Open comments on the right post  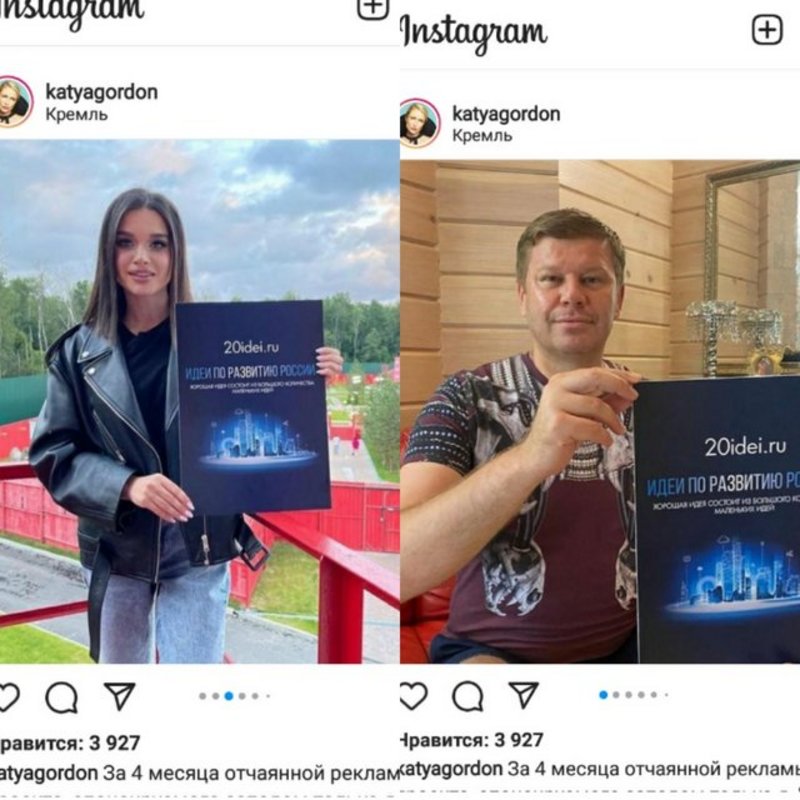(467, 696)
